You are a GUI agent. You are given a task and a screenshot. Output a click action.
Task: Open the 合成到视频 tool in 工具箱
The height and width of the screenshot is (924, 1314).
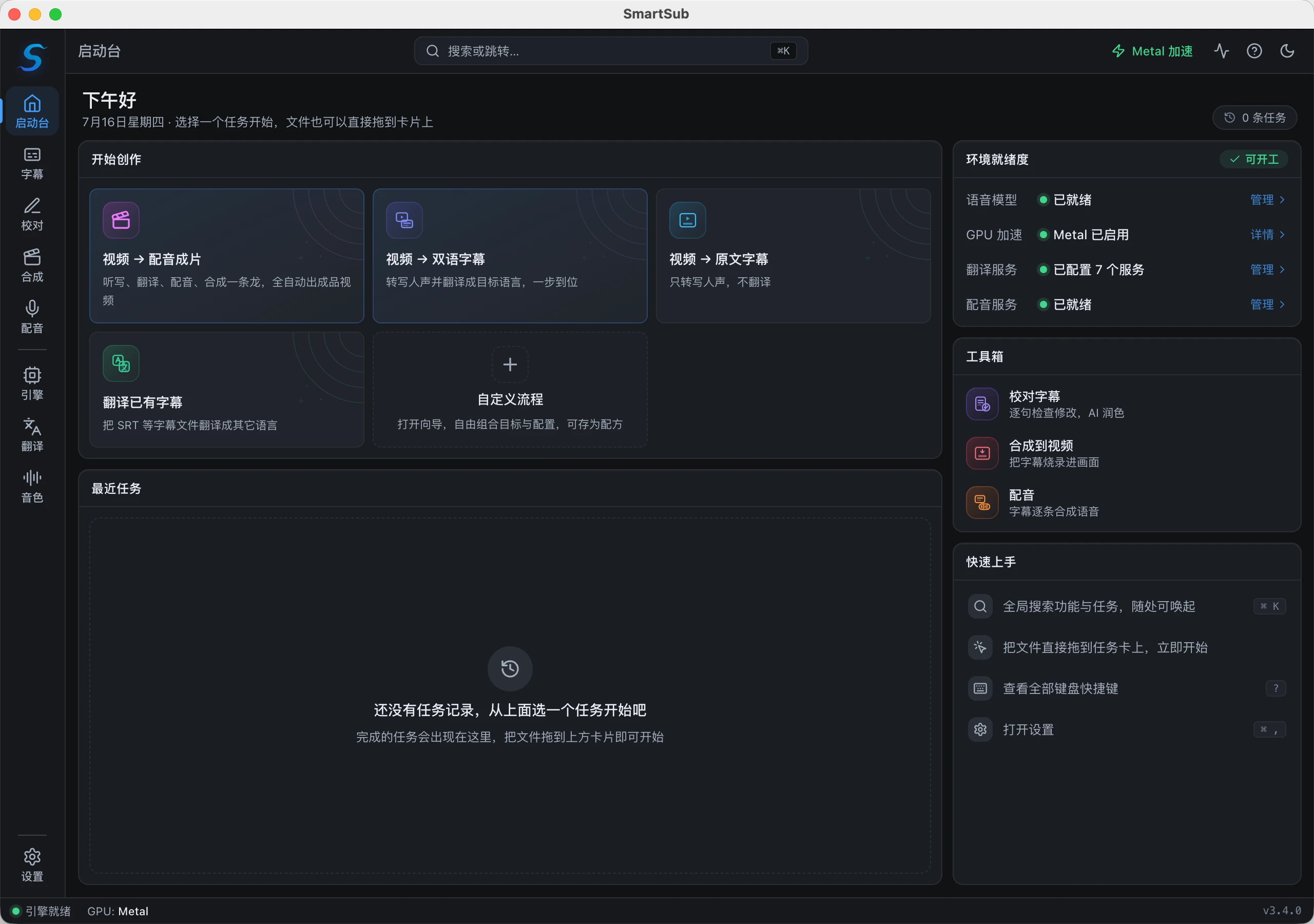[1126, 453]
